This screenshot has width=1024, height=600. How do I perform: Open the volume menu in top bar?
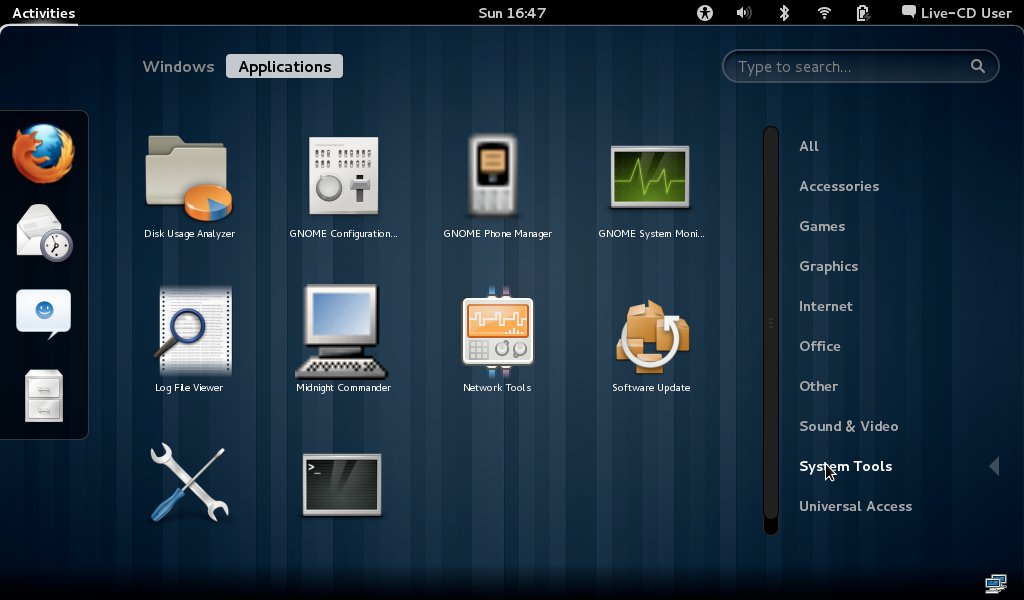pos(744,13)
